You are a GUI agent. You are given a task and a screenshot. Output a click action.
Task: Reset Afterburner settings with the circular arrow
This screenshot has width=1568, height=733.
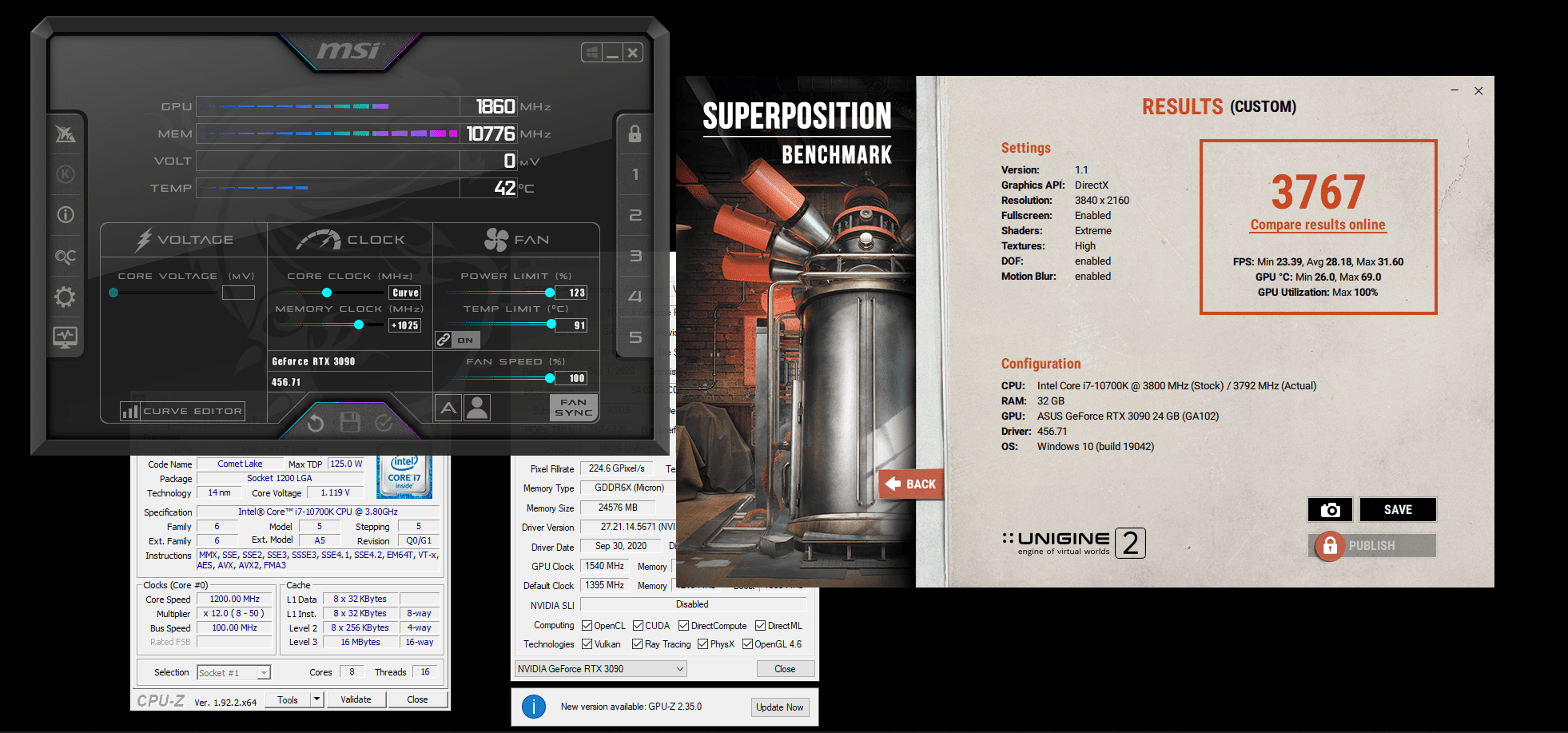(x=316, y=423)
